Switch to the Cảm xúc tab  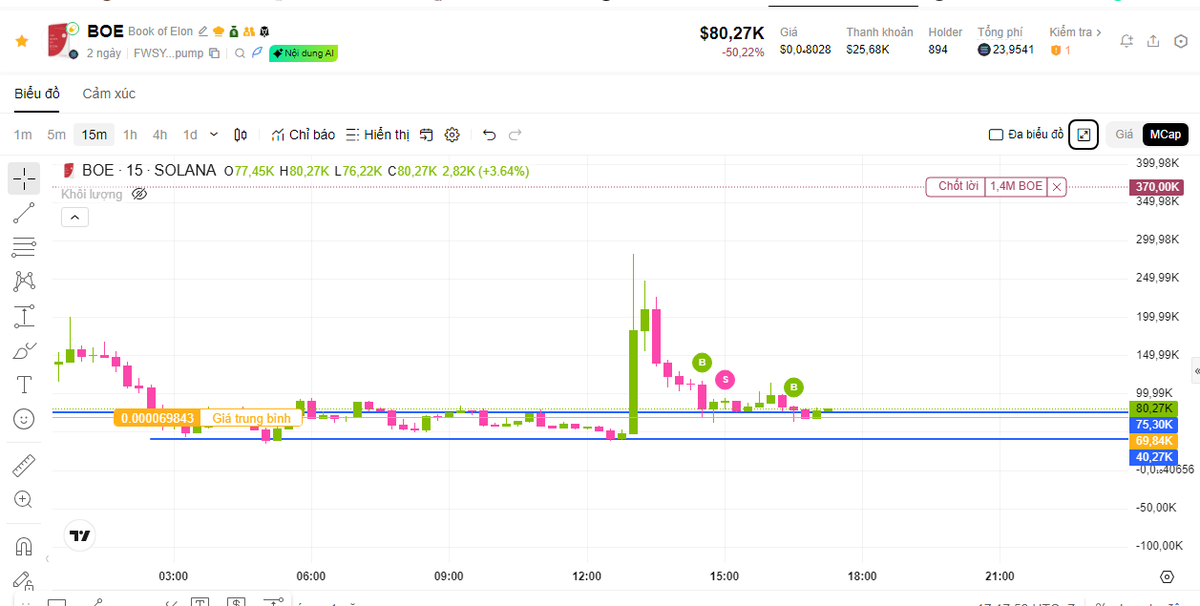109,94
